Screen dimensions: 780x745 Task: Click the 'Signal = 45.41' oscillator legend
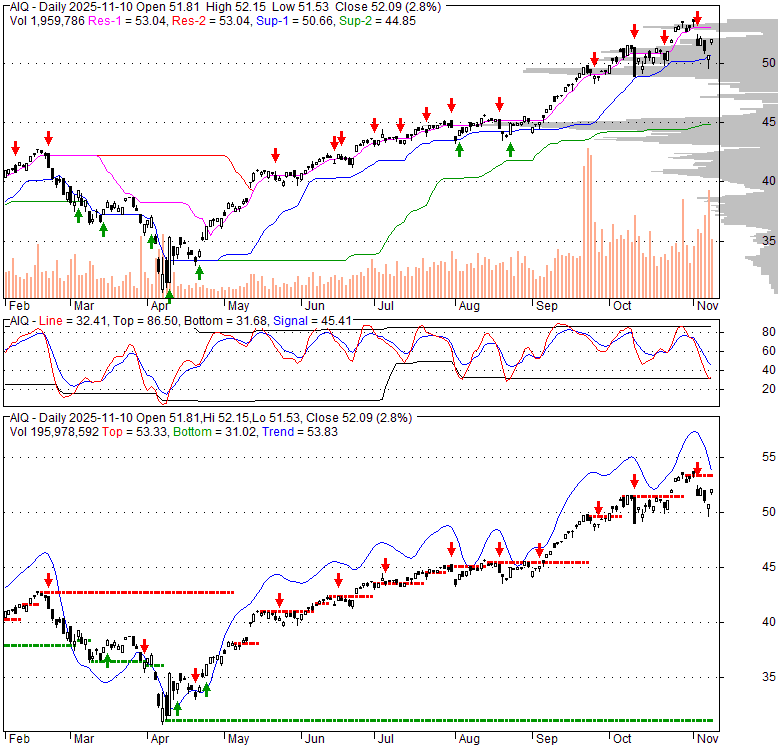[312, 321]
